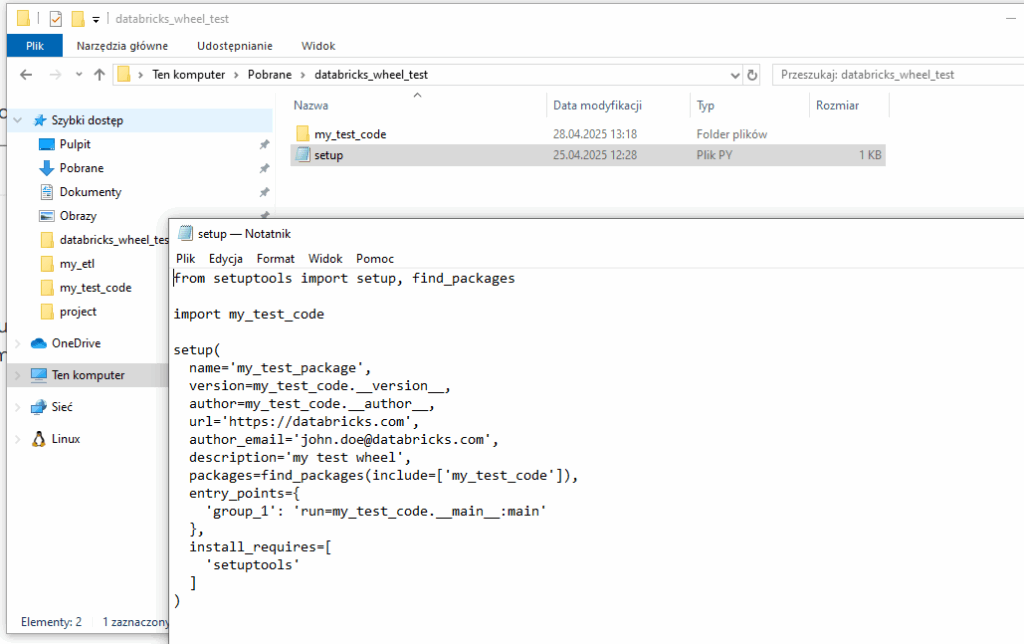Image resolution: width=1024 pixels, height=644 pixels.
Task: Open the Widok ribbon tab
Action: point(318,46)
